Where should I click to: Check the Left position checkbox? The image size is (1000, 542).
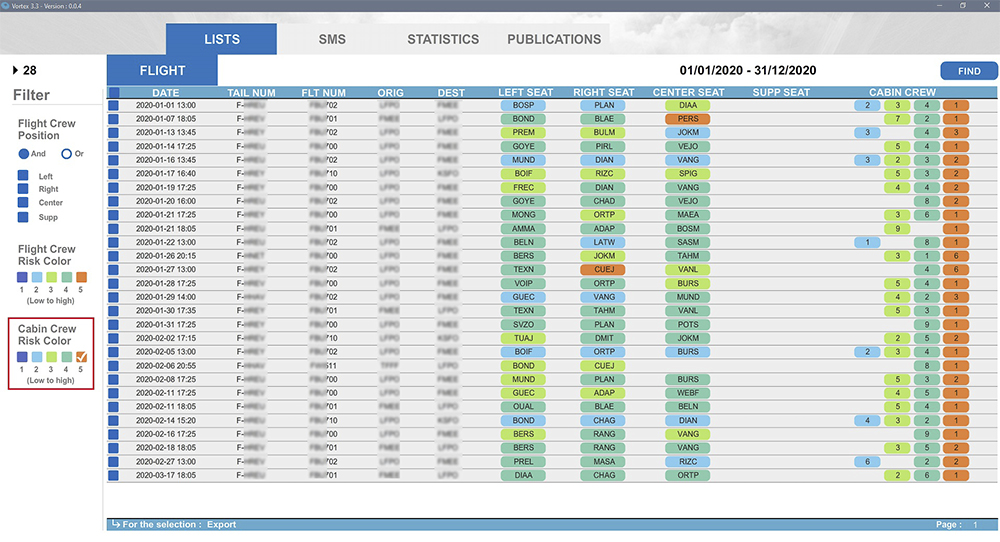(24, 176)
